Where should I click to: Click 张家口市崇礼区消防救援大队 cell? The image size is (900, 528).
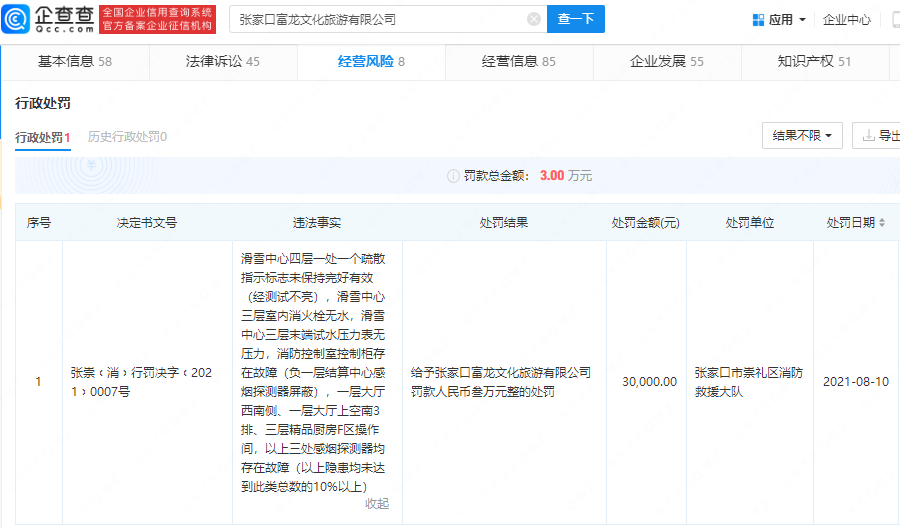tap(749, 382)
